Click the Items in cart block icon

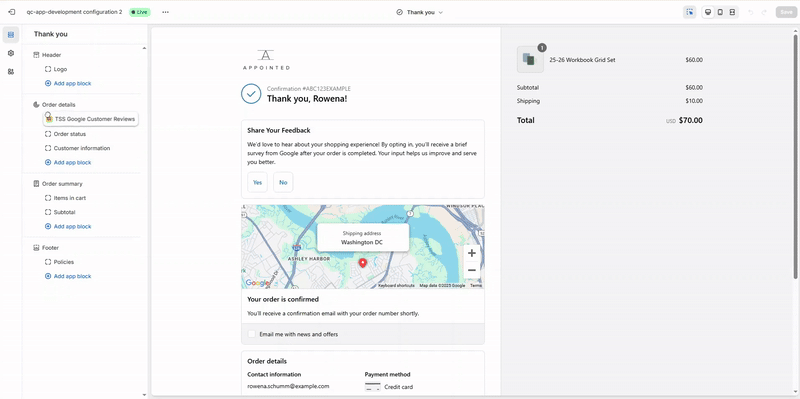(48, 198)
